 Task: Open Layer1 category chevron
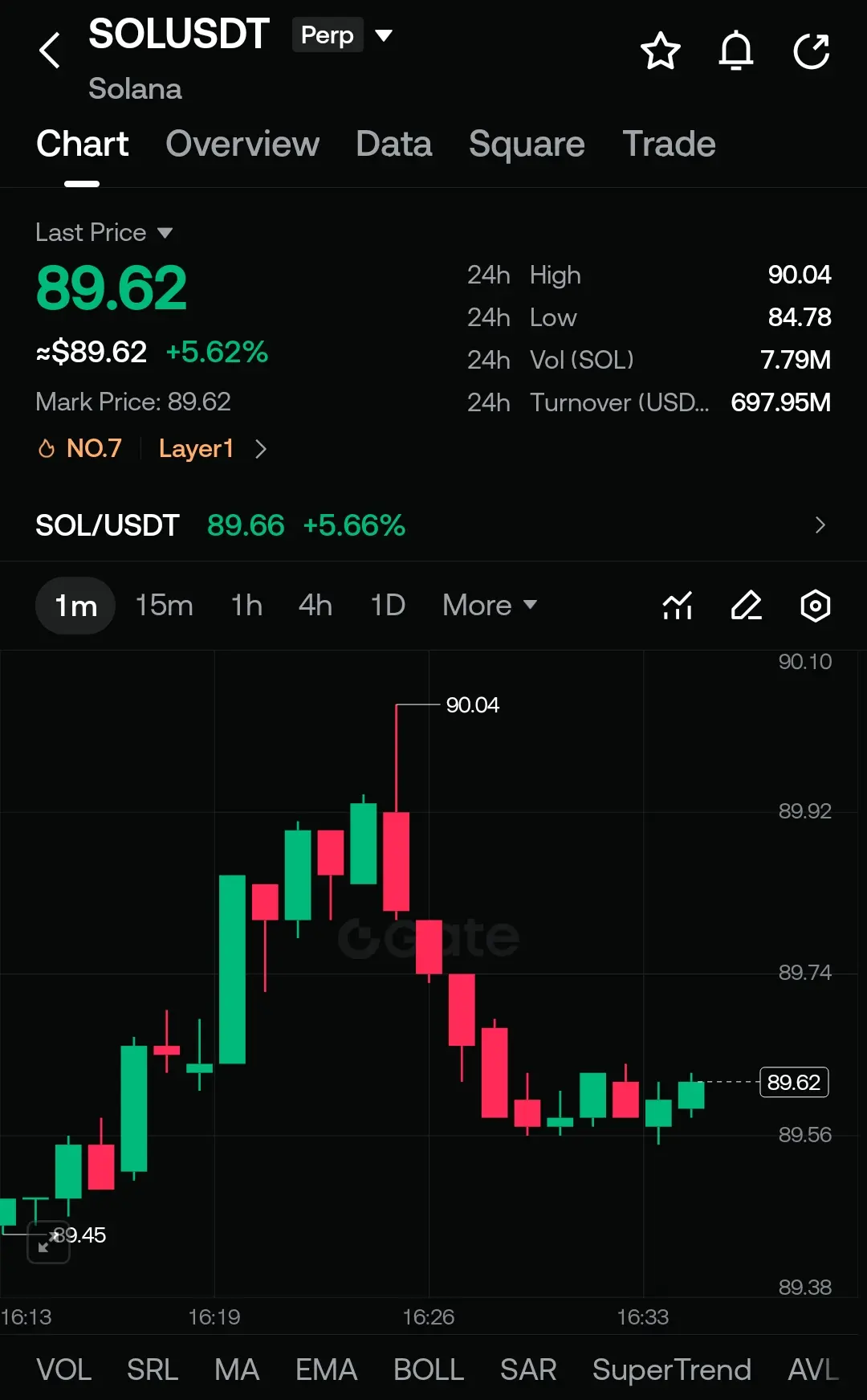tap(260, 448)
